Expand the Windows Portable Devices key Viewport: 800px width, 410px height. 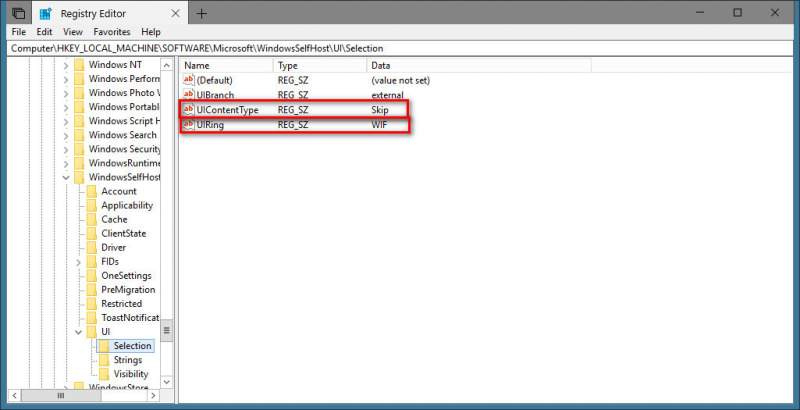click(66, 107)
